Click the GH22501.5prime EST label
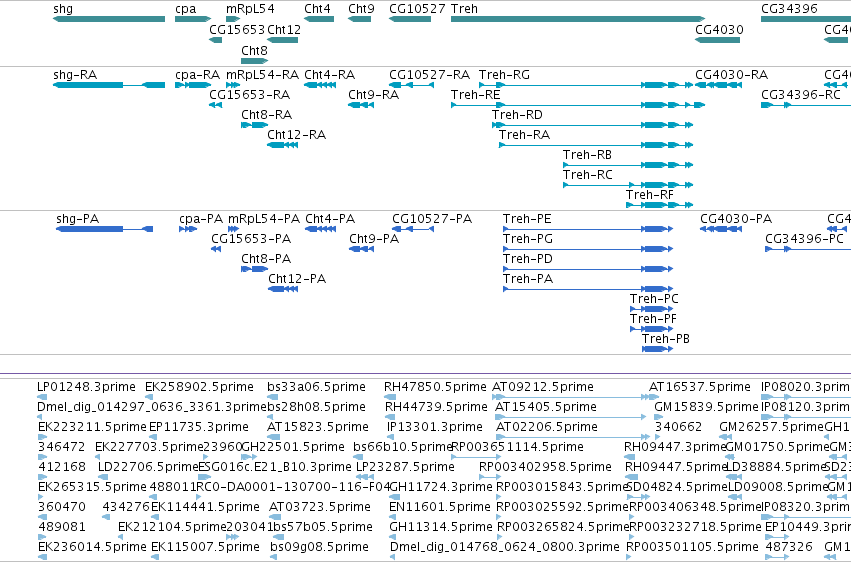Screen dimensions: 851x562 (x=293, y=448)
